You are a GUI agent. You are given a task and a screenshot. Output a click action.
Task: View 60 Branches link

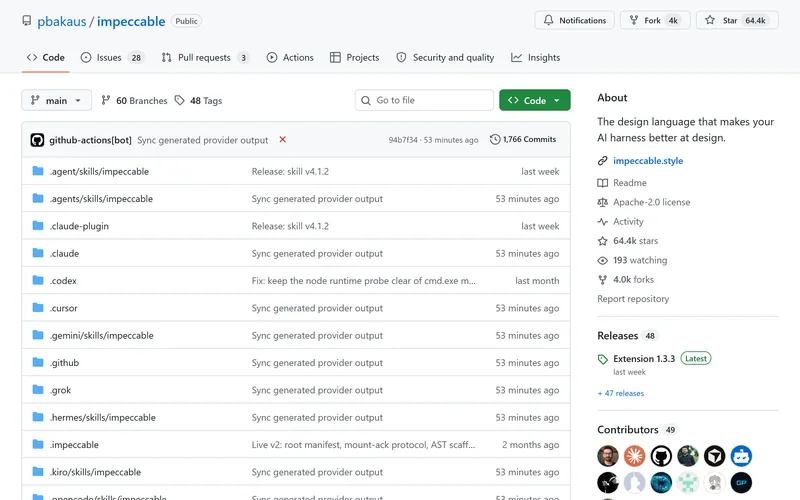[x=134, y=101]
